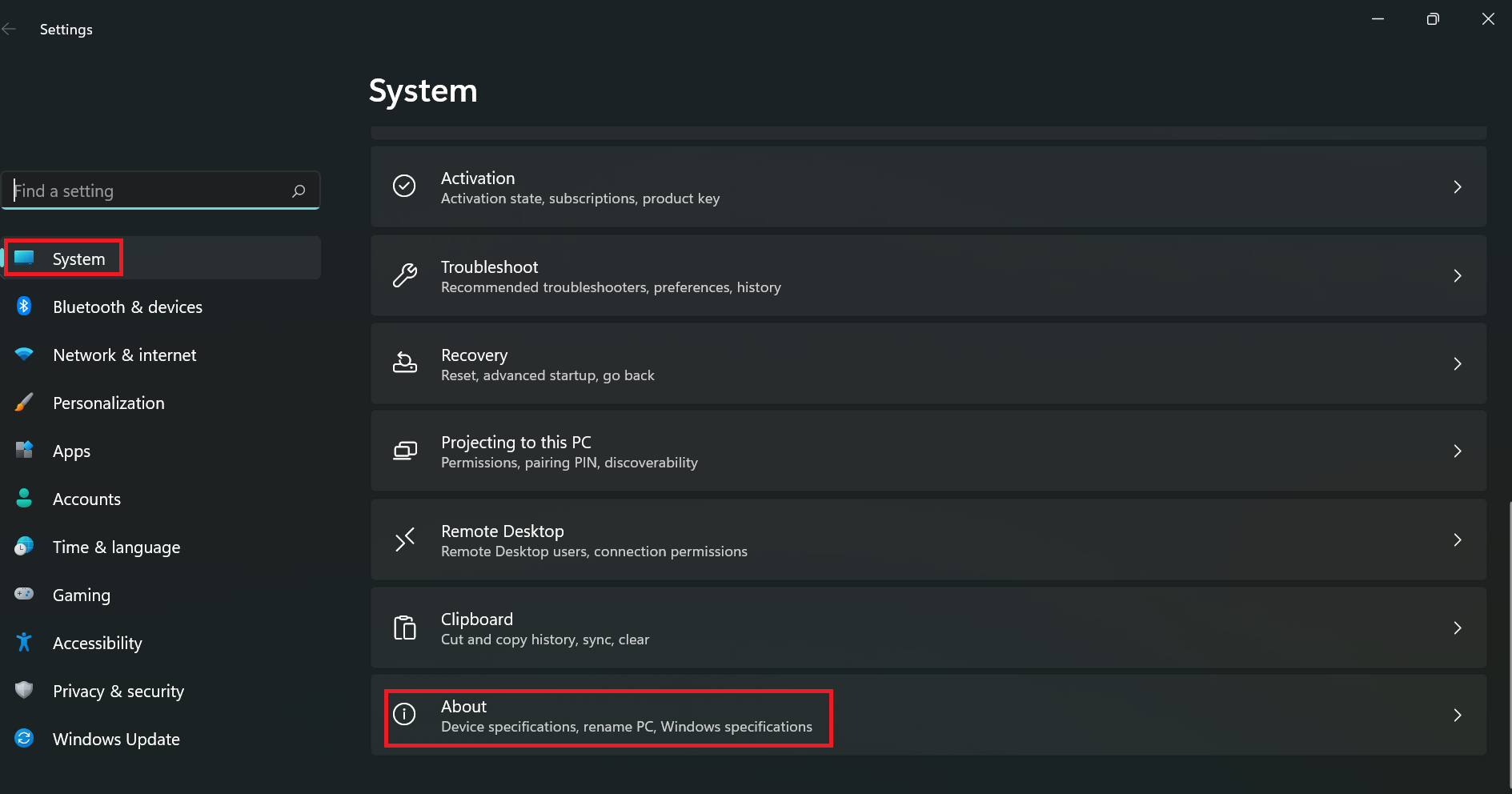Switch to Apps settings
This screenshot has height=794, width=1512.
pos(161,451)
